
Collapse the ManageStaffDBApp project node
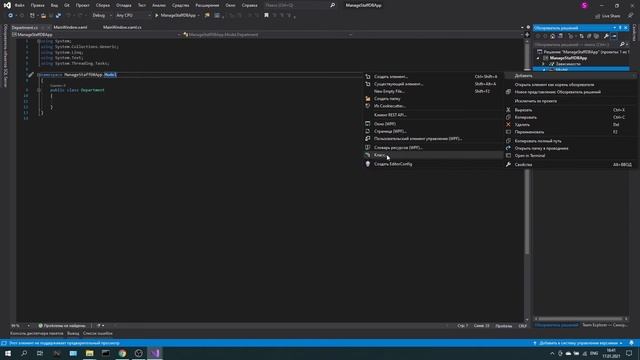click(538, 58)
